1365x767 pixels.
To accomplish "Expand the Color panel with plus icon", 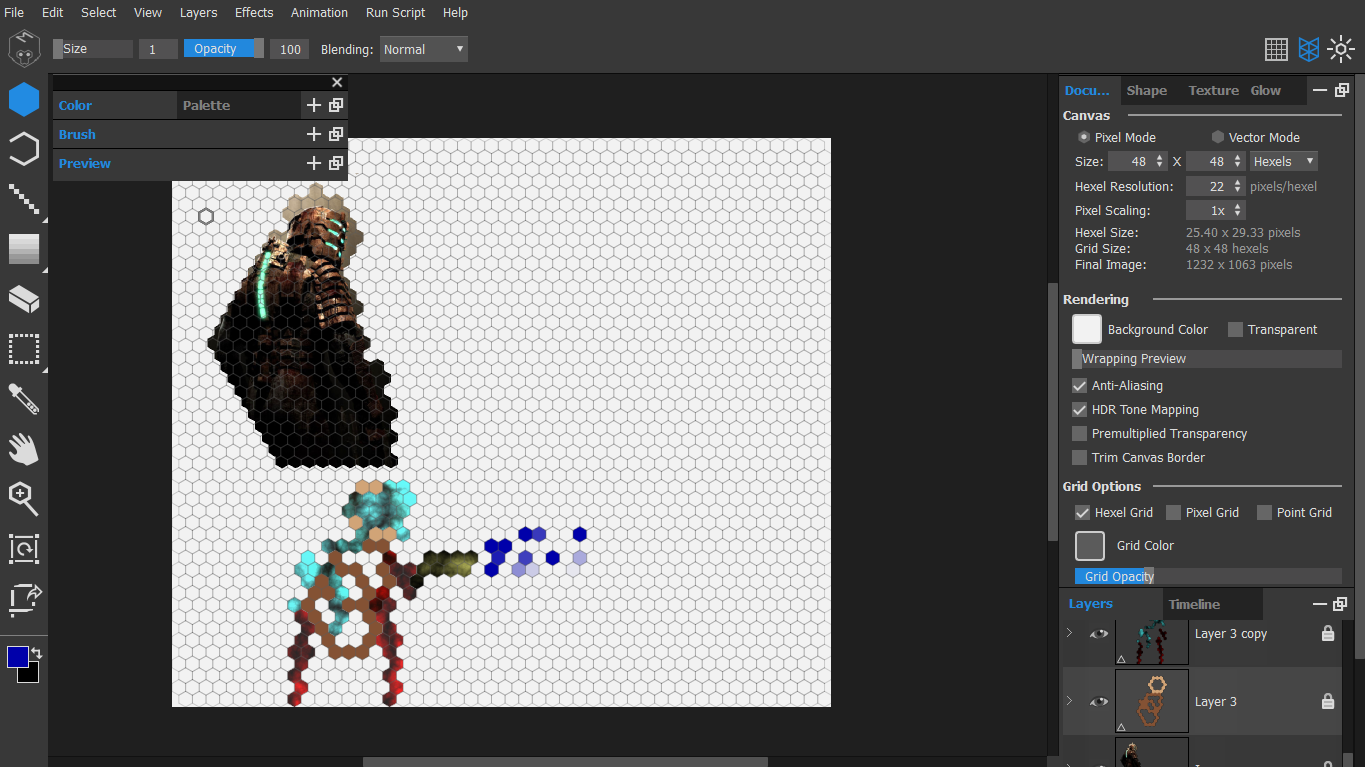I will pyautogui.click(x=314, y=105).
